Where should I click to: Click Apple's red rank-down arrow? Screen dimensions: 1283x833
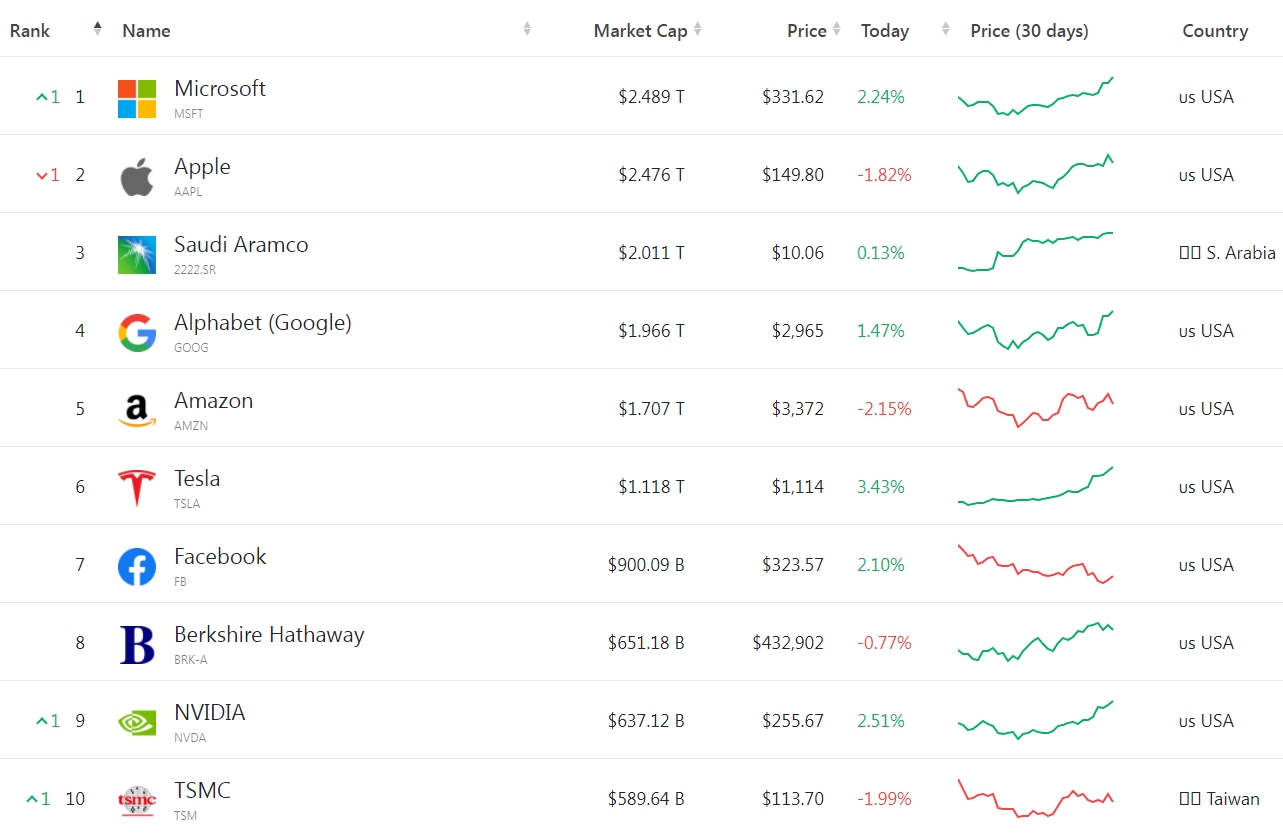[42, 175]
